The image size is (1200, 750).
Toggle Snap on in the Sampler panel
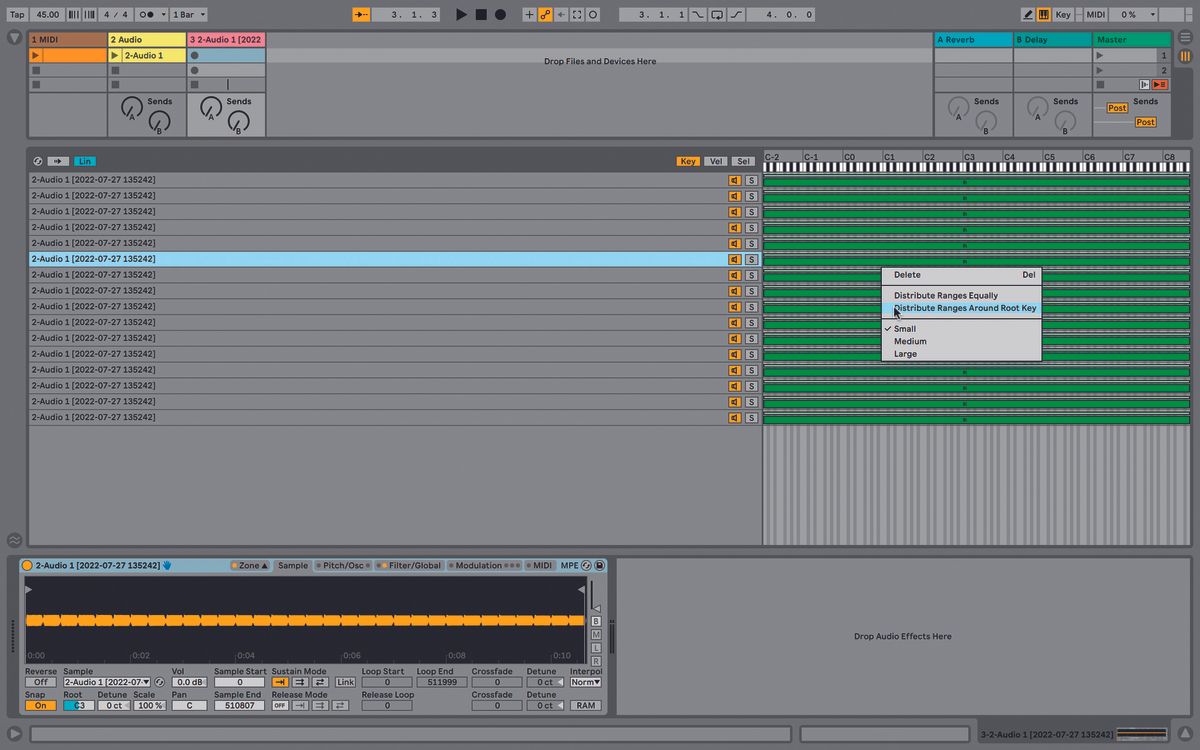[x=40, y=705]
